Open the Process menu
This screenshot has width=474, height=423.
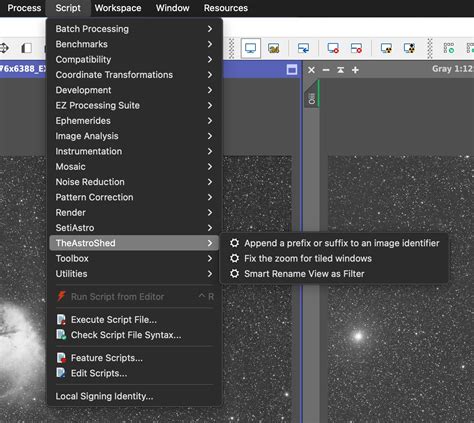point(24,8)
